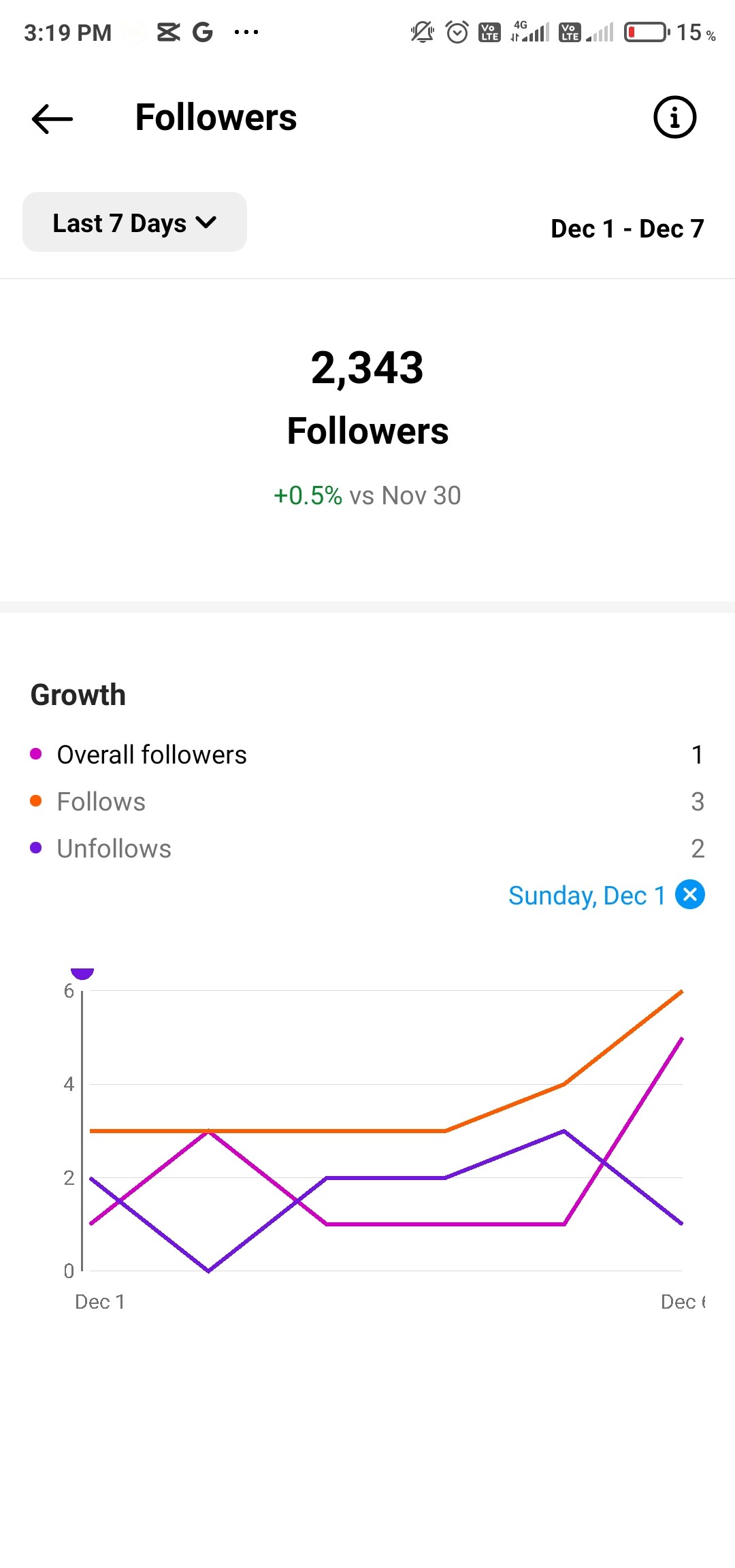735x1568 pixels.
Task: Tap the orange Follows line endpoint
Action: click(681, 992)
